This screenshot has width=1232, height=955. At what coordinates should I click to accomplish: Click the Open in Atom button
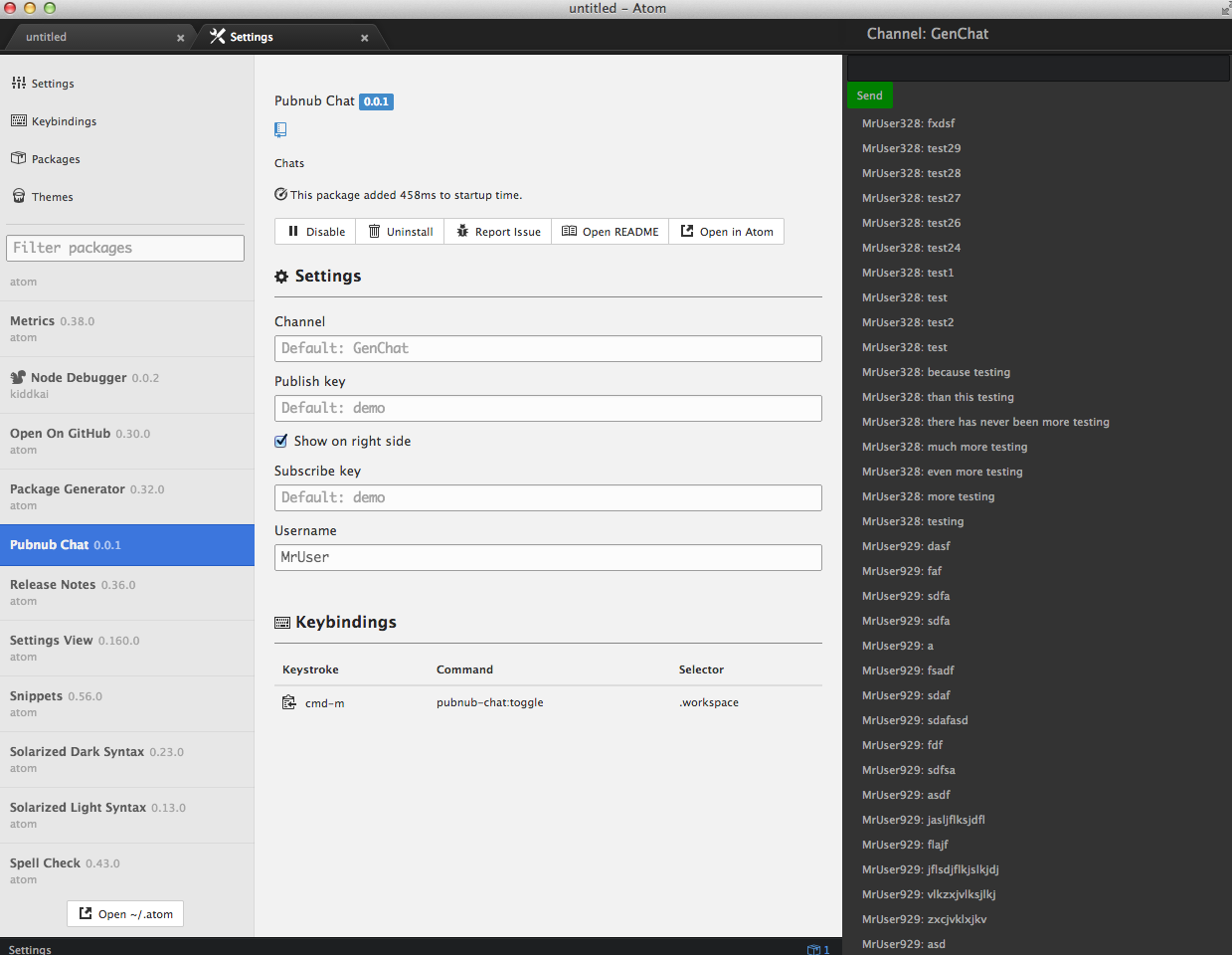coord(727,232)
